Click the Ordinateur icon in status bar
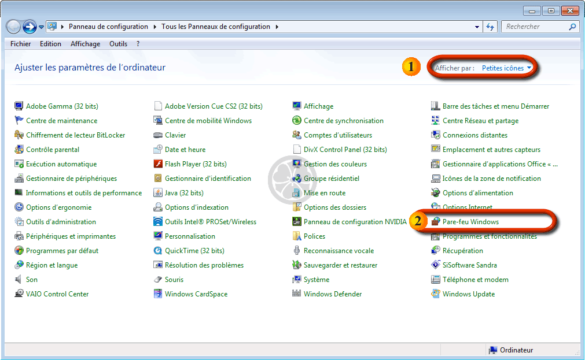Image resolution: width=585 pixels, height=360 pixels. (493, 350)
